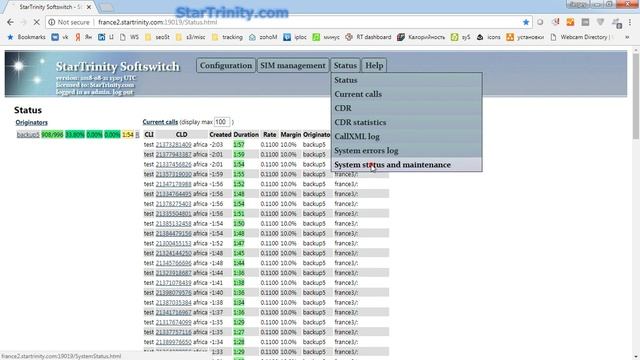Open the Not secure site info icon
This screenshot has width=640, height=360.
pyautogui.click(x=51, y=22)
